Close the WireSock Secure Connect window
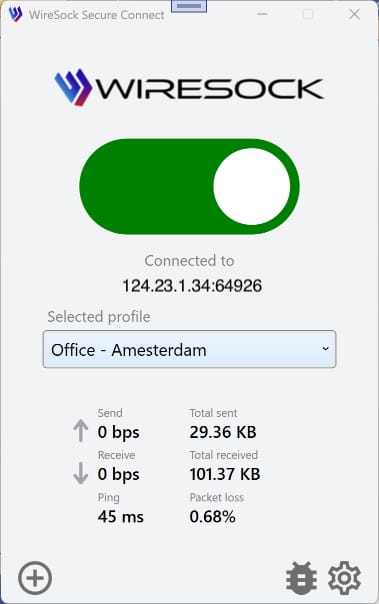 coord(354,14)
